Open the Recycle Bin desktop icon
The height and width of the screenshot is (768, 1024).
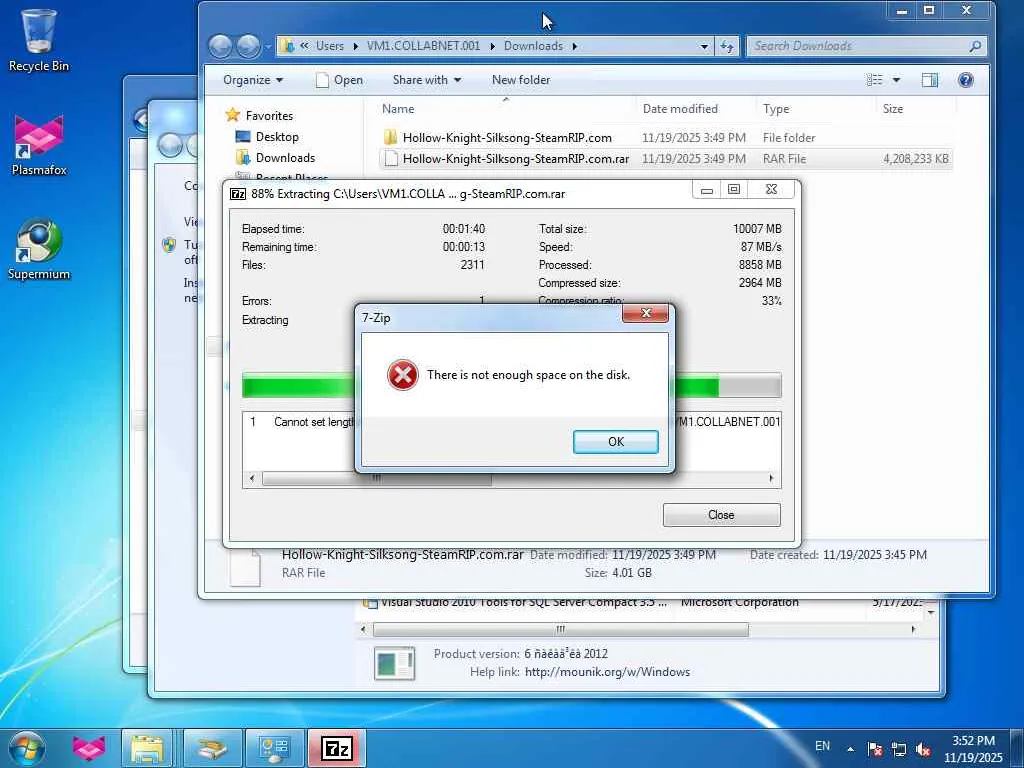[x=39, y=39]
